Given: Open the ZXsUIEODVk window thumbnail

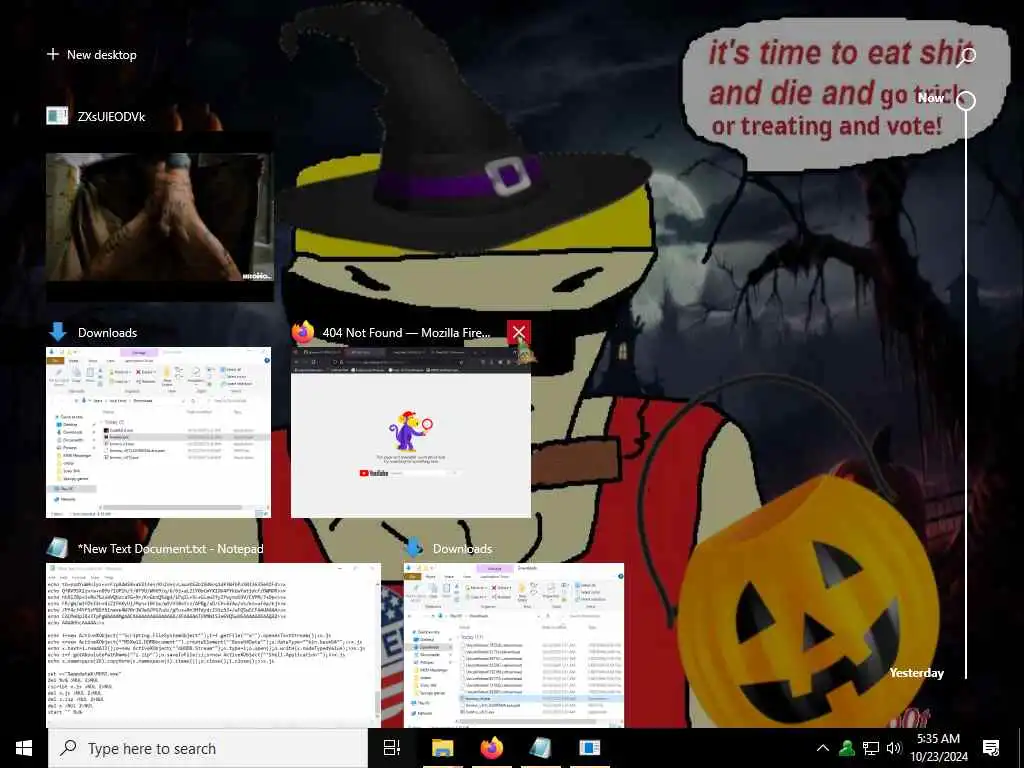Looking at the screenshot, I should [160, 219].
